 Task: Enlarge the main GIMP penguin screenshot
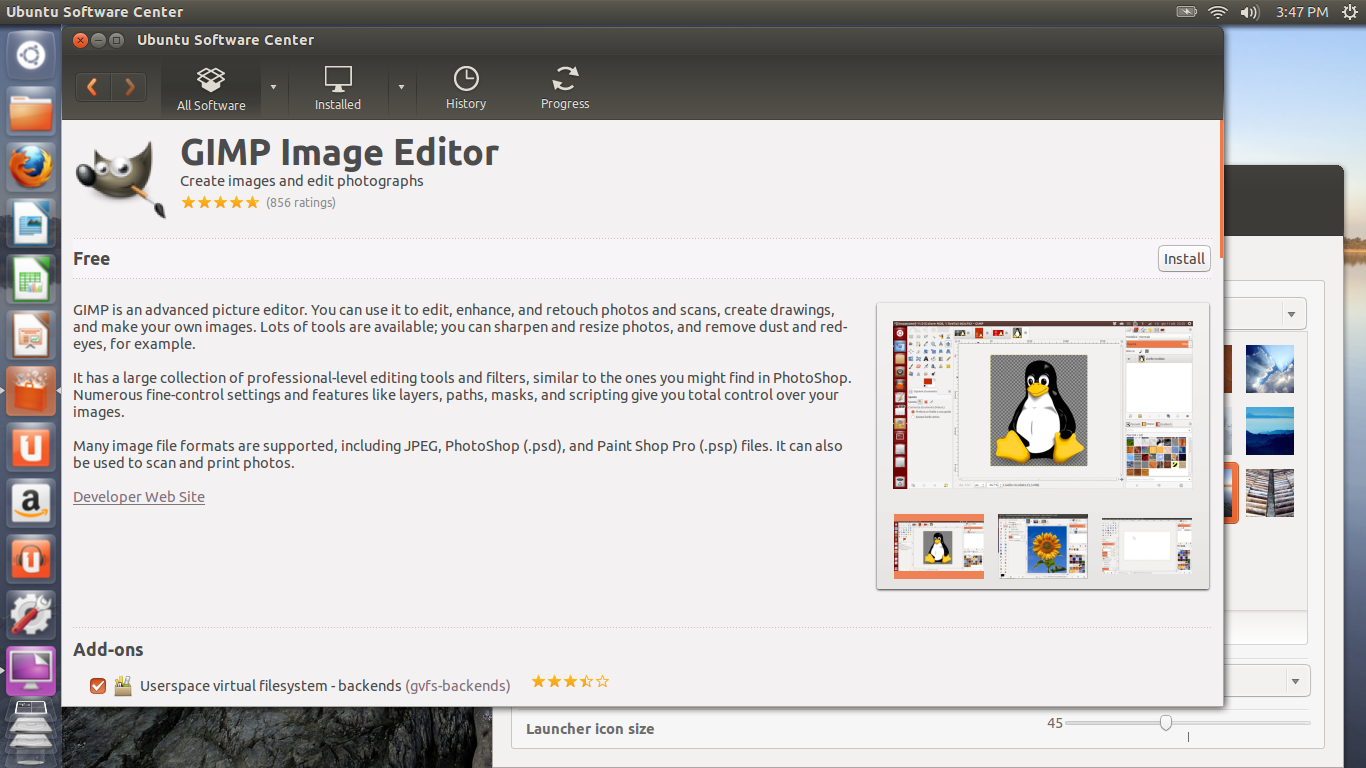click(x=1042, y=405)
